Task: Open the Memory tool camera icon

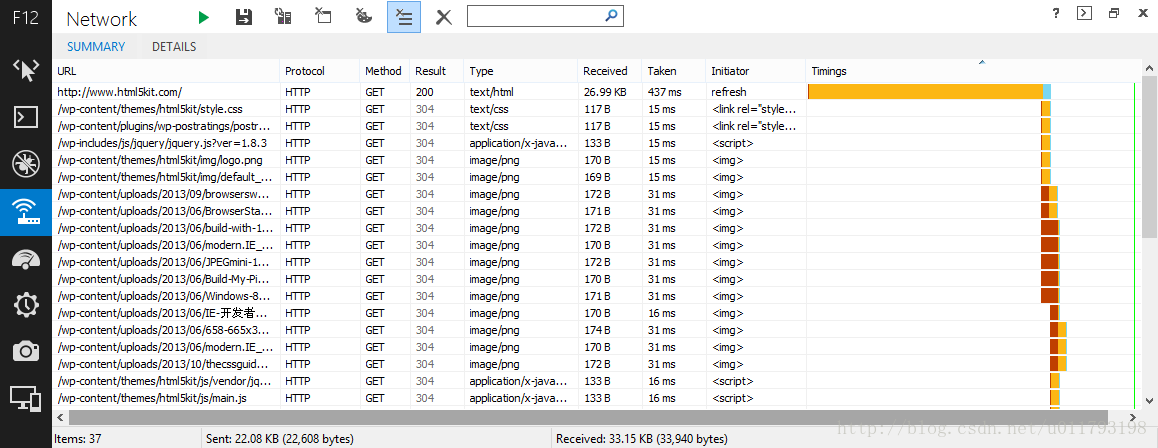Action: tap(26, 351)
